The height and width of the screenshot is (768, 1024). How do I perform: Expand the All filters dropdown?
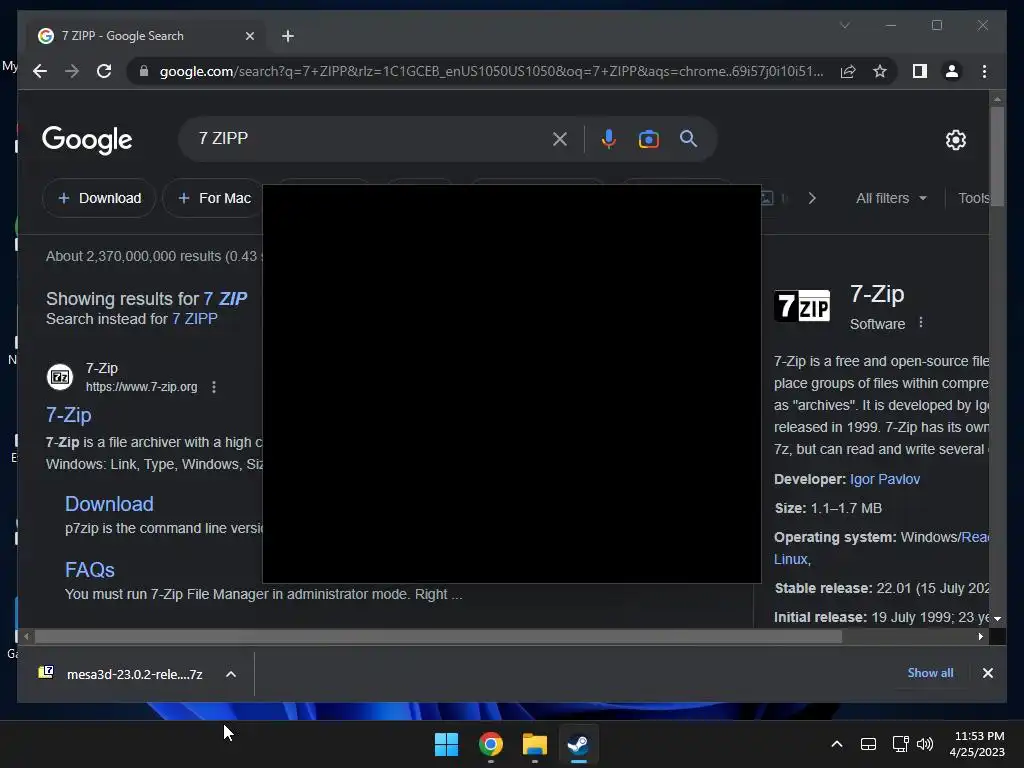pos(891,198)
